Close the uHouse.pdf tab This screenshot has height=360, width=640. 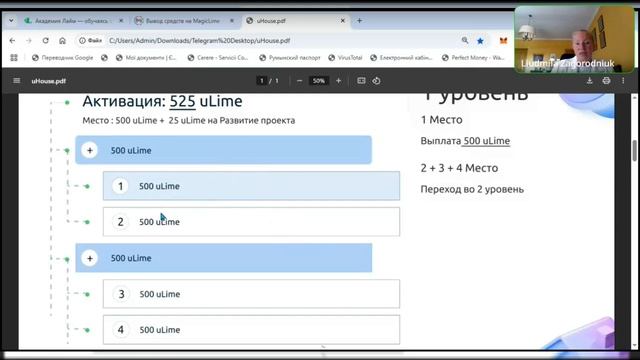click(343, 20)
